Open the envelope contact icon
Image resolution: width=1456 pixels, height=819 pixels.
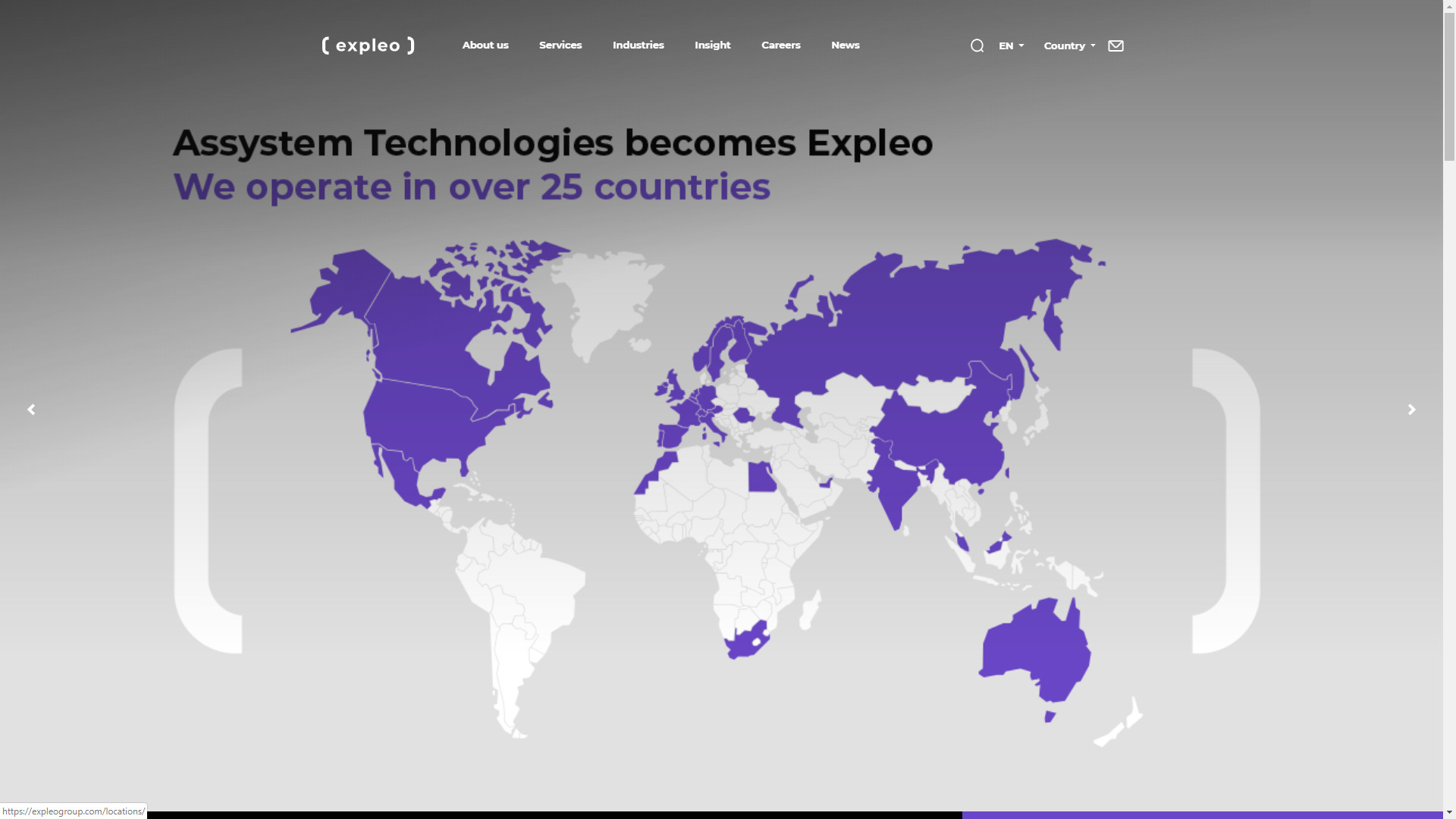(x=1116, y=45)
